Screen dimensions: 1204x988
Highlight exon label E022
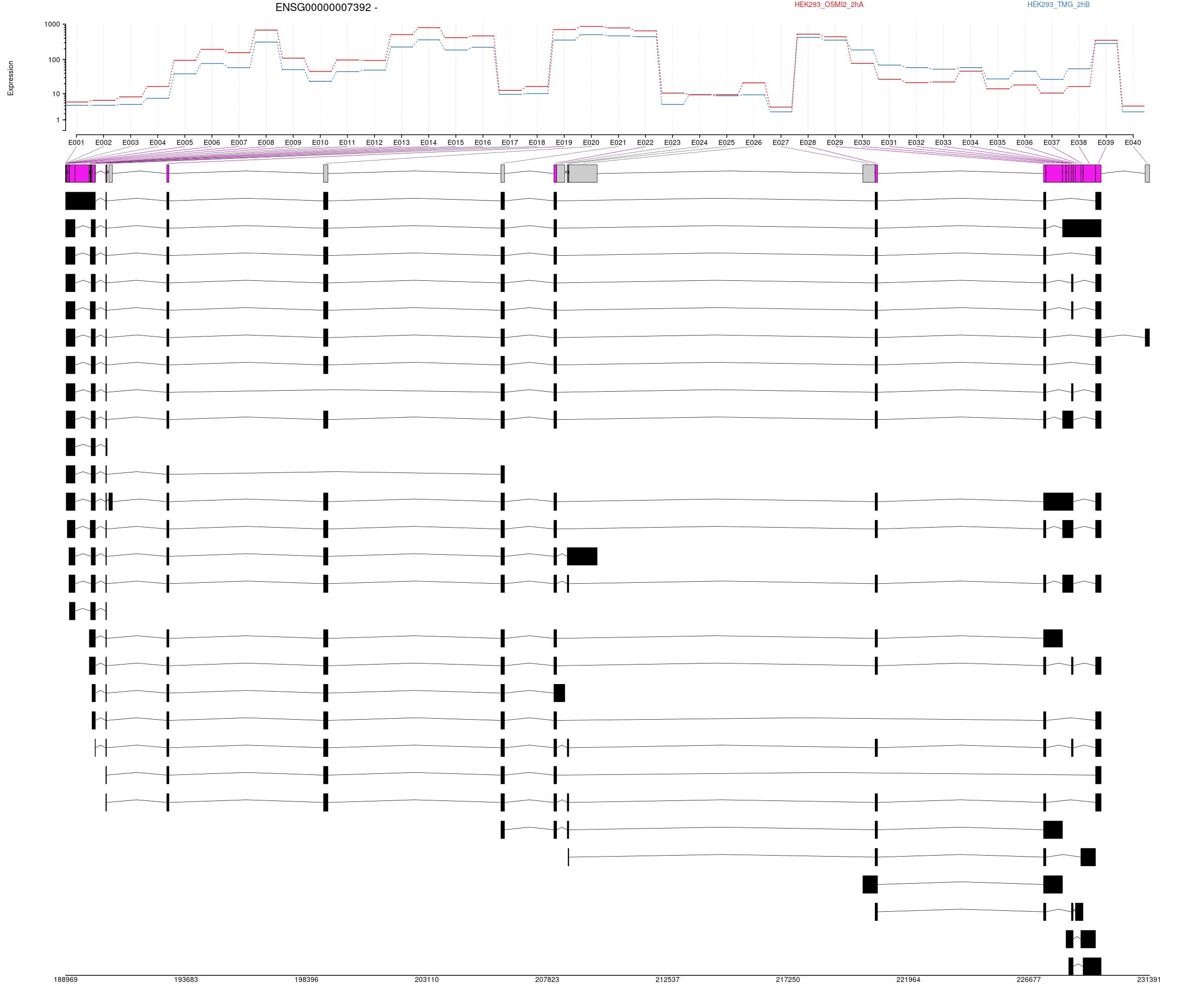point(645,143)
